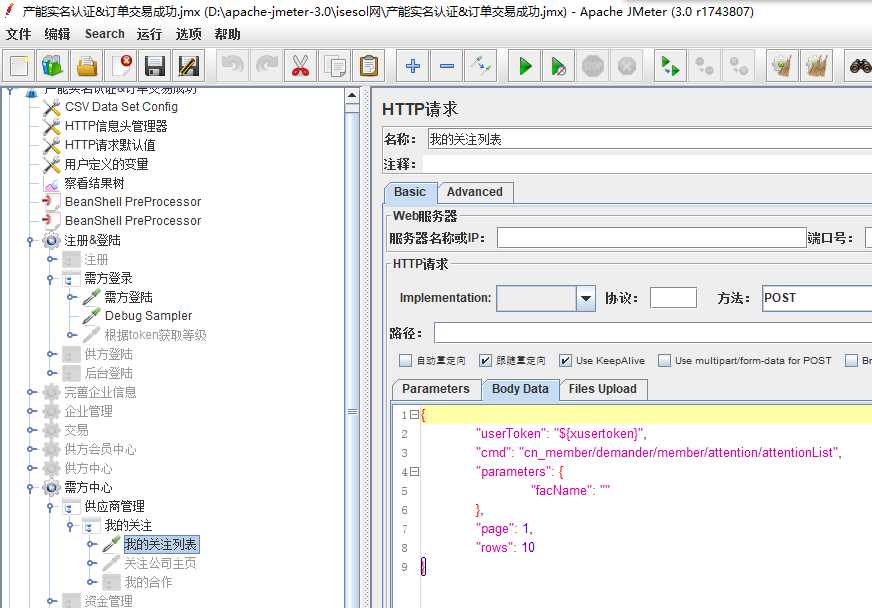Select 察看结果树 listener node

point(94,183)
